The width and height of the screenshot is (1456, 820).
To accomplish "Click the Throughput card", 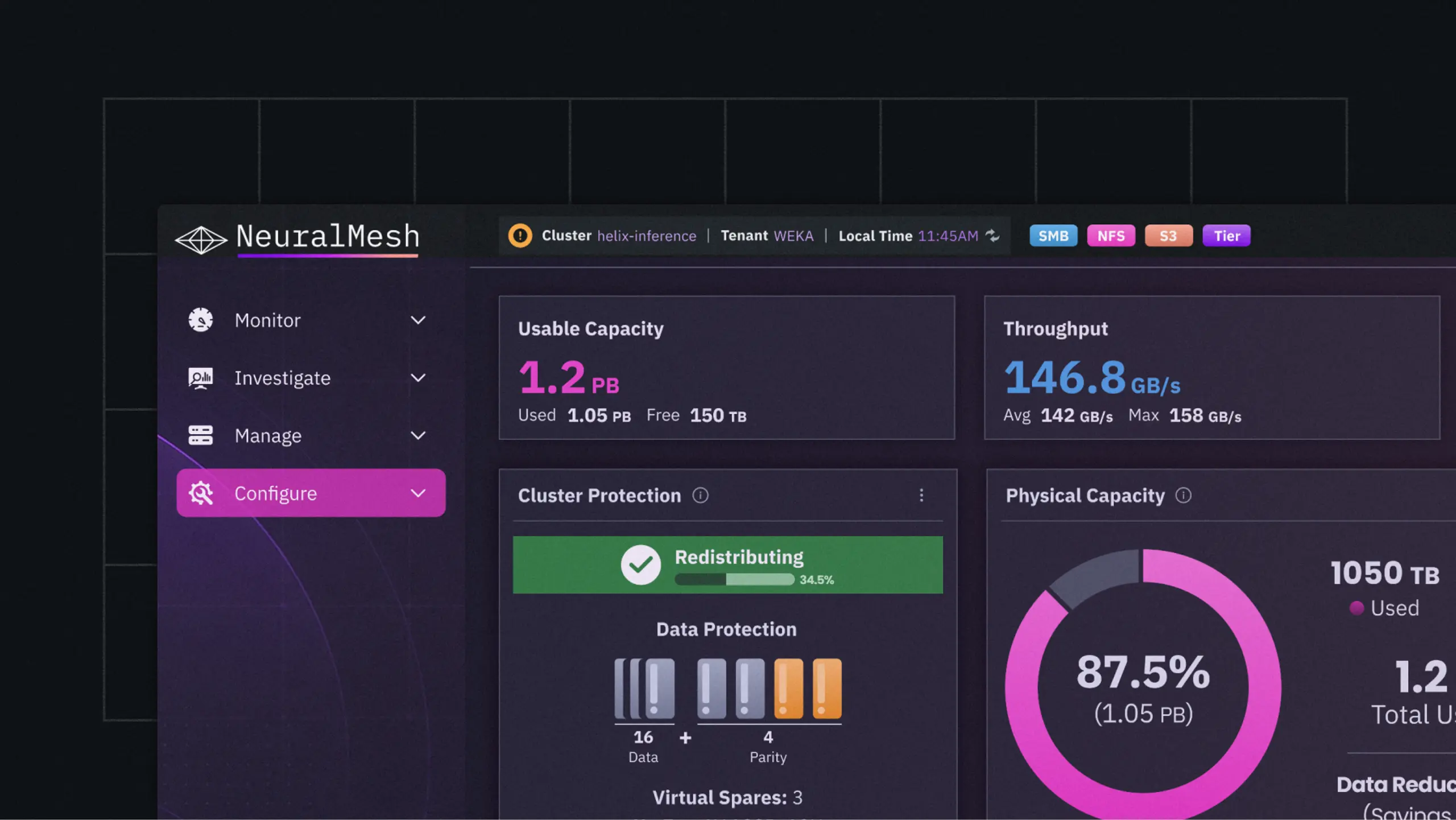I will click(1212, 368).
